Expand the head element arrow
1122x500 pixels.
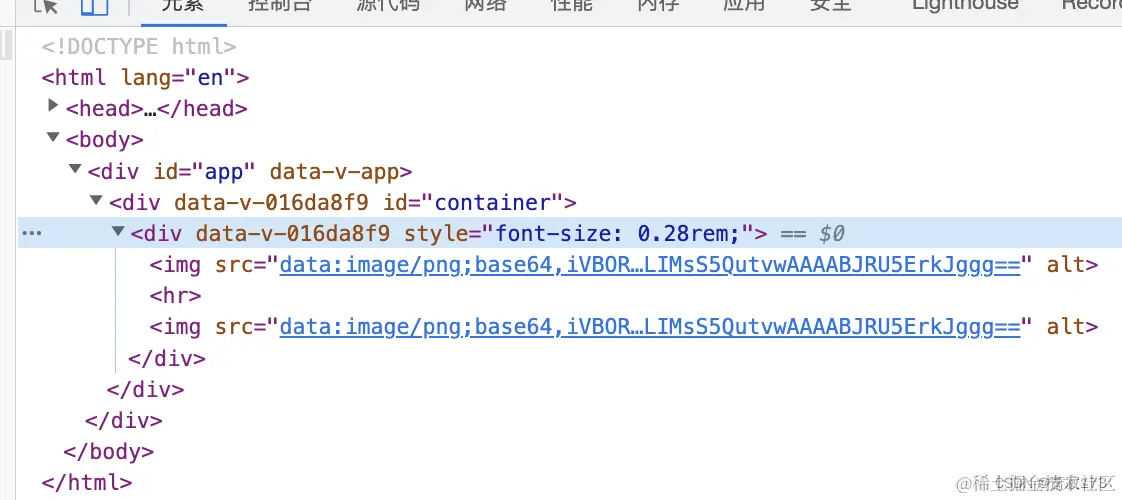52,106
